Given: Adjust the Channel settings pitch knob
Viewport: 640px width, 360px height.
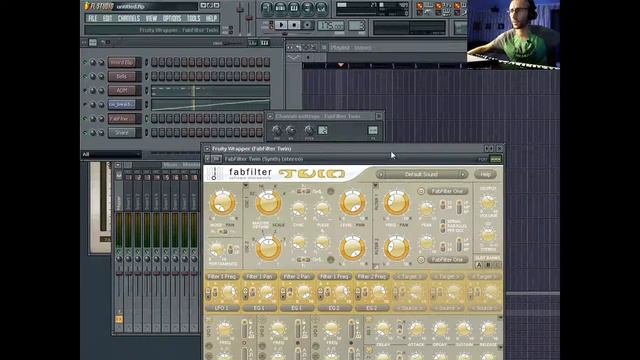Looking at the screenshot, I should (x=309, y=130).
